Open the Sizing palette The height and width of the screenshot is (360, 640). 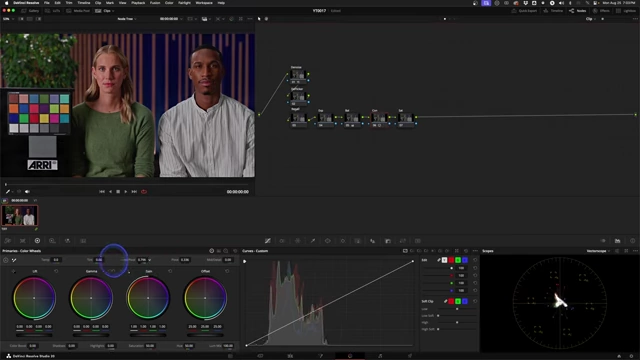click(403, 241)
